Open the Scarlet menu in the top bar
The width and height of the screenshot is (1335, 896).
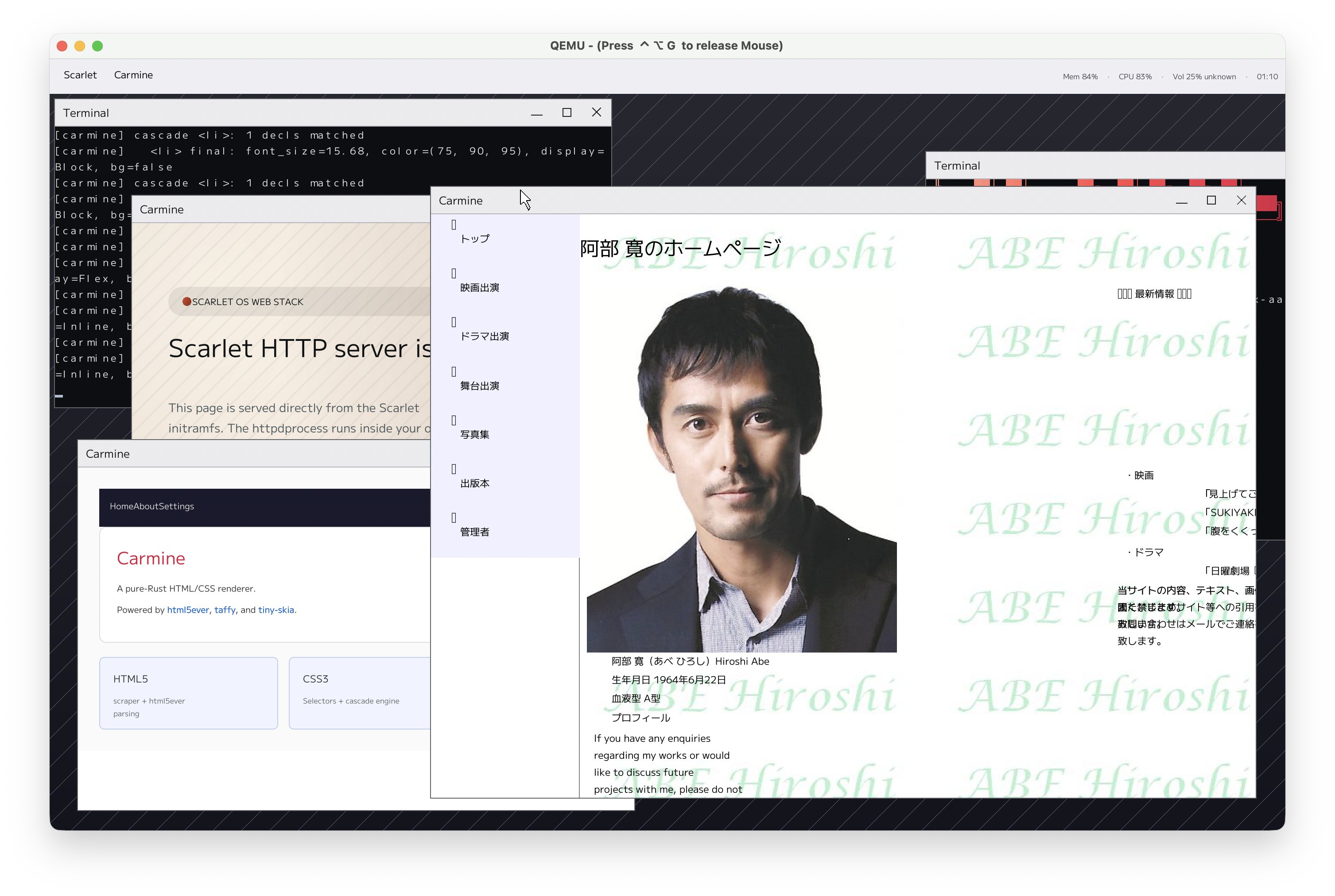click(80, 75)
